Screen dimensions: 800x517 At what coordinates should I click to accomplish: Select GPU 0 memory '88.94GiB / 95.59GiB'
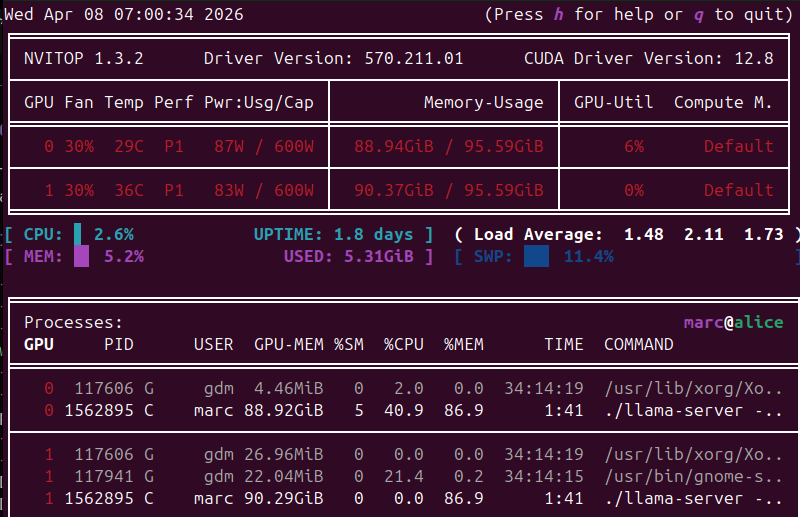coord(449,146)
